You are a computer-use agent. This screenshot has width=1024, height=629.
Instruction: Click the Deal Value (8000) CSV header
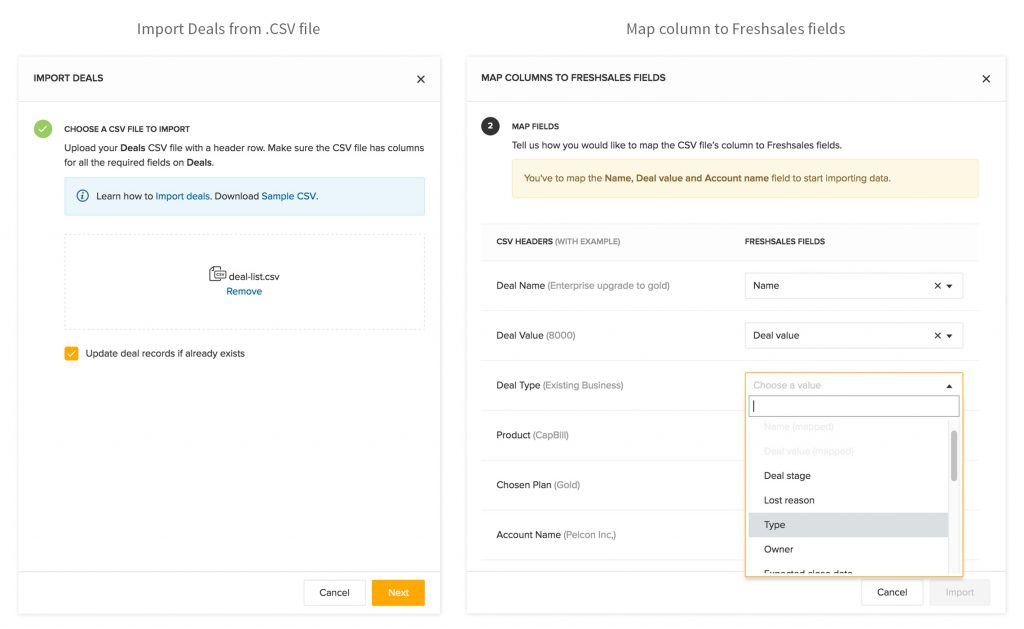coord(536,336)
